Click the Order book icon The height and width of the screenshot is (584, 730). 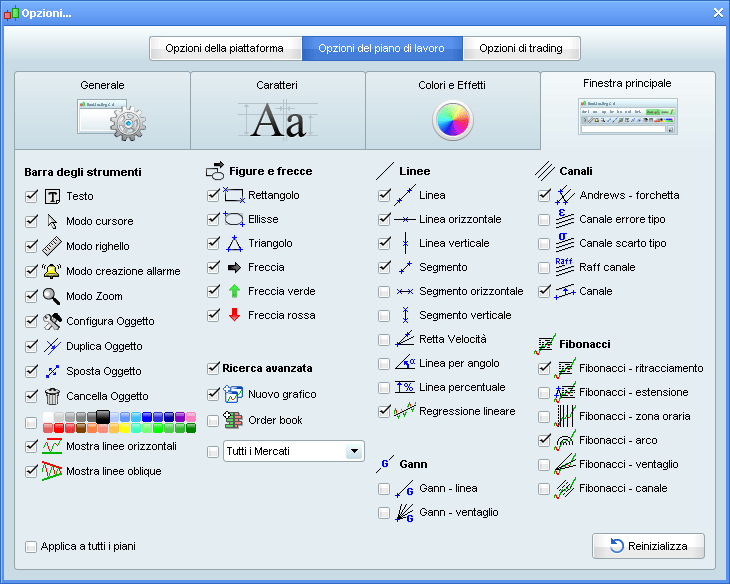pos(234,420)
